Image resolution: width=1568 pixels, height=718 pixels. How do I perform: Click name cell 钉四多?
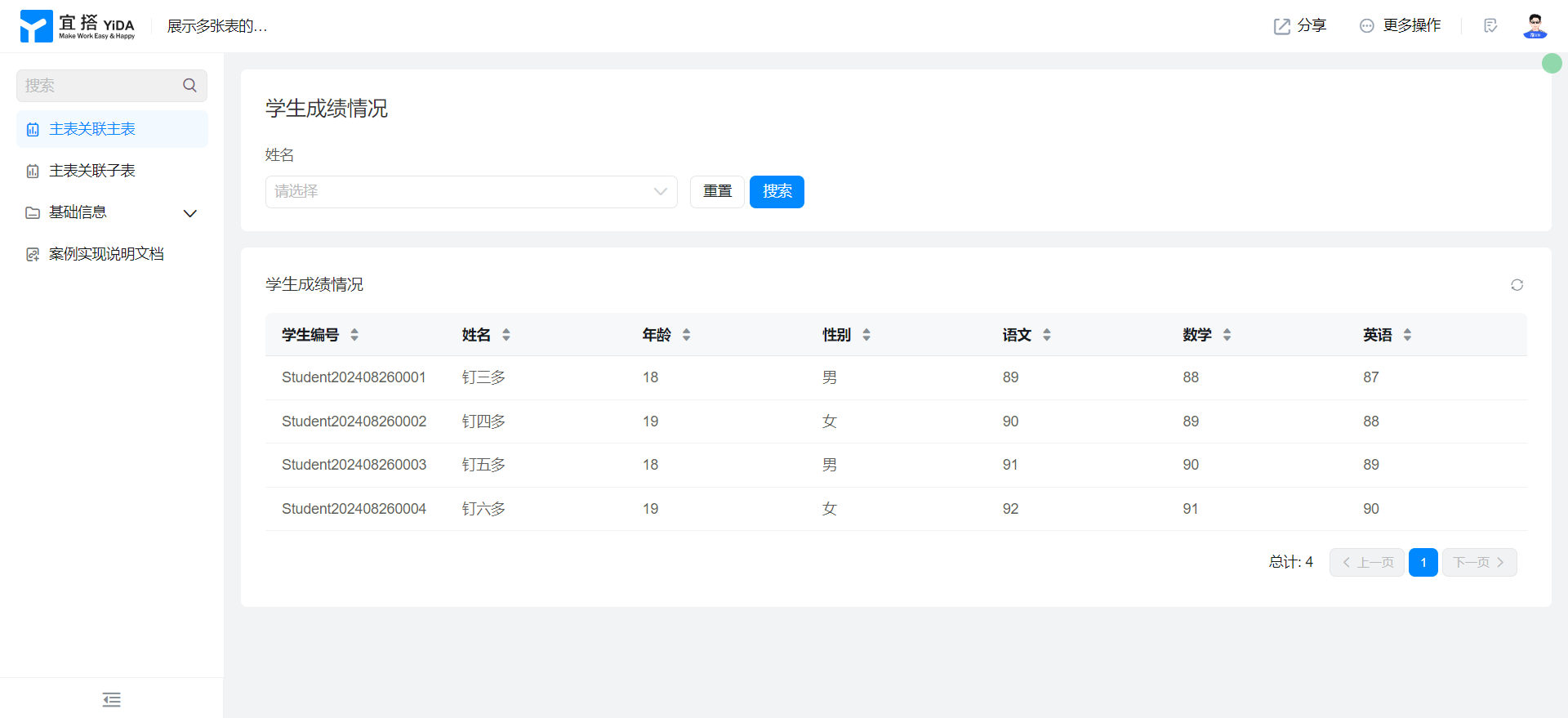pyautogui.click(x=483, y=421)
